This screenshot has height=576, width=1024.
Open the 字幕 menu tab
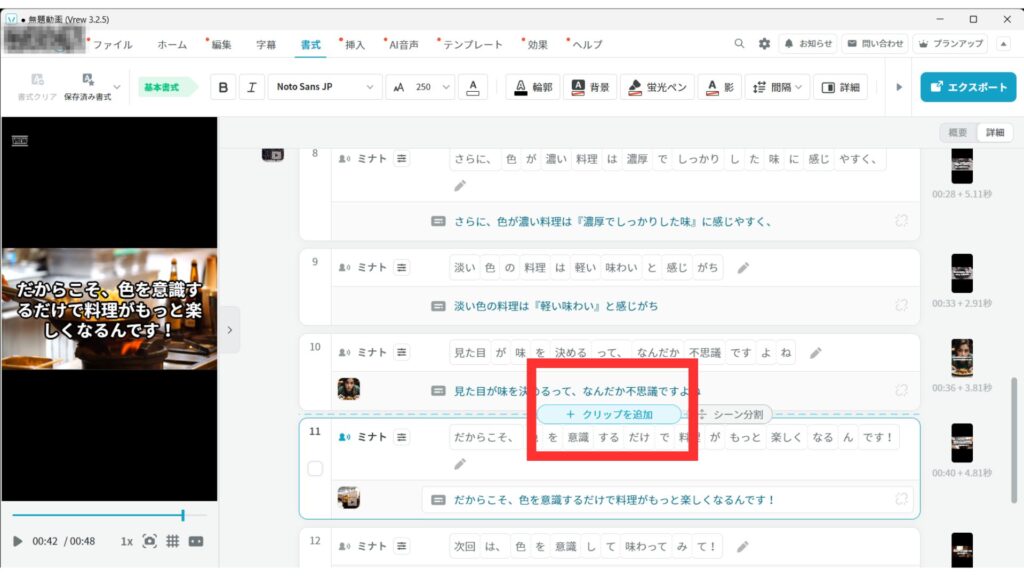266,45
